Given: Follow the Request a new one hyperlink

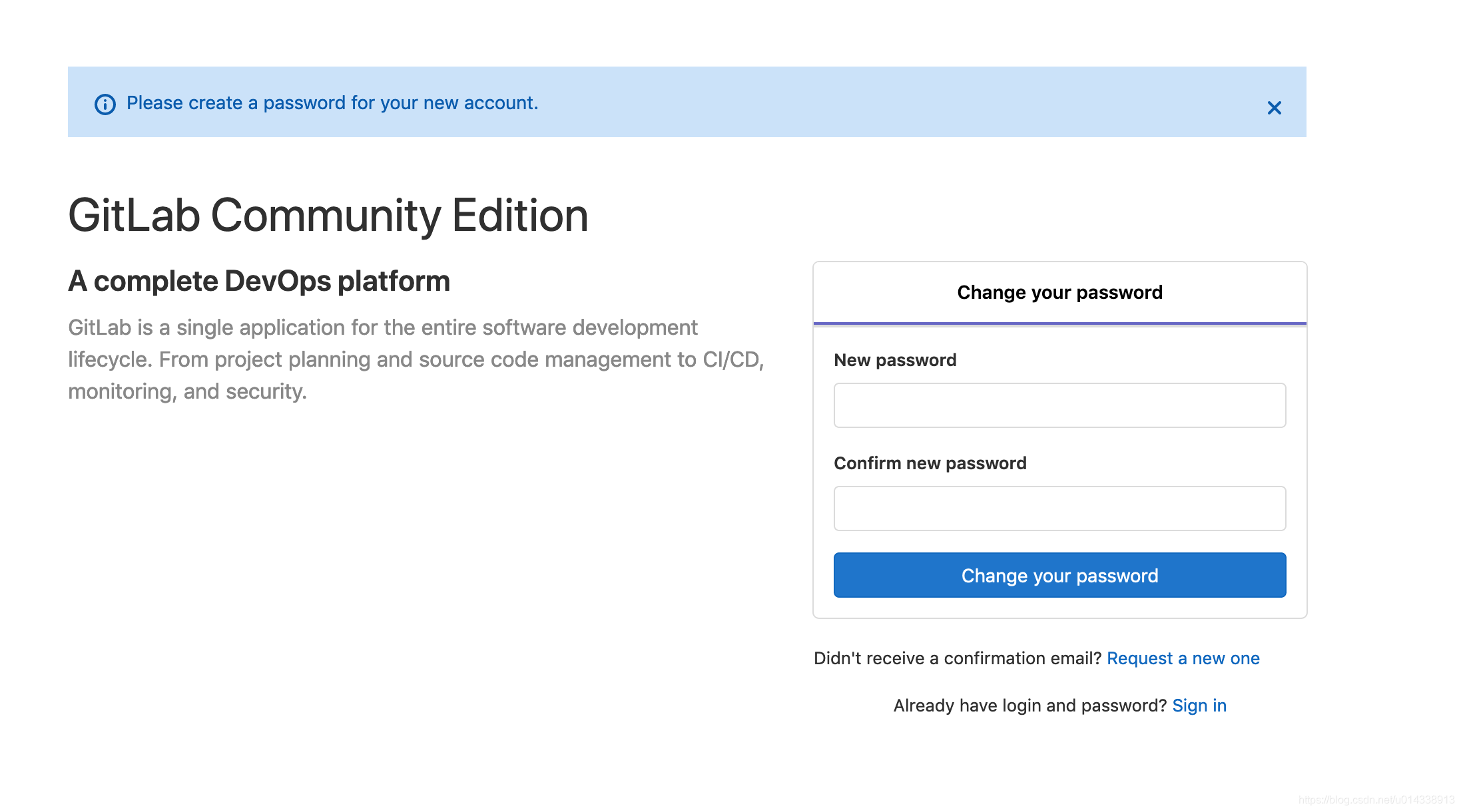Looking at the screenshot, I should point(1183,658).
